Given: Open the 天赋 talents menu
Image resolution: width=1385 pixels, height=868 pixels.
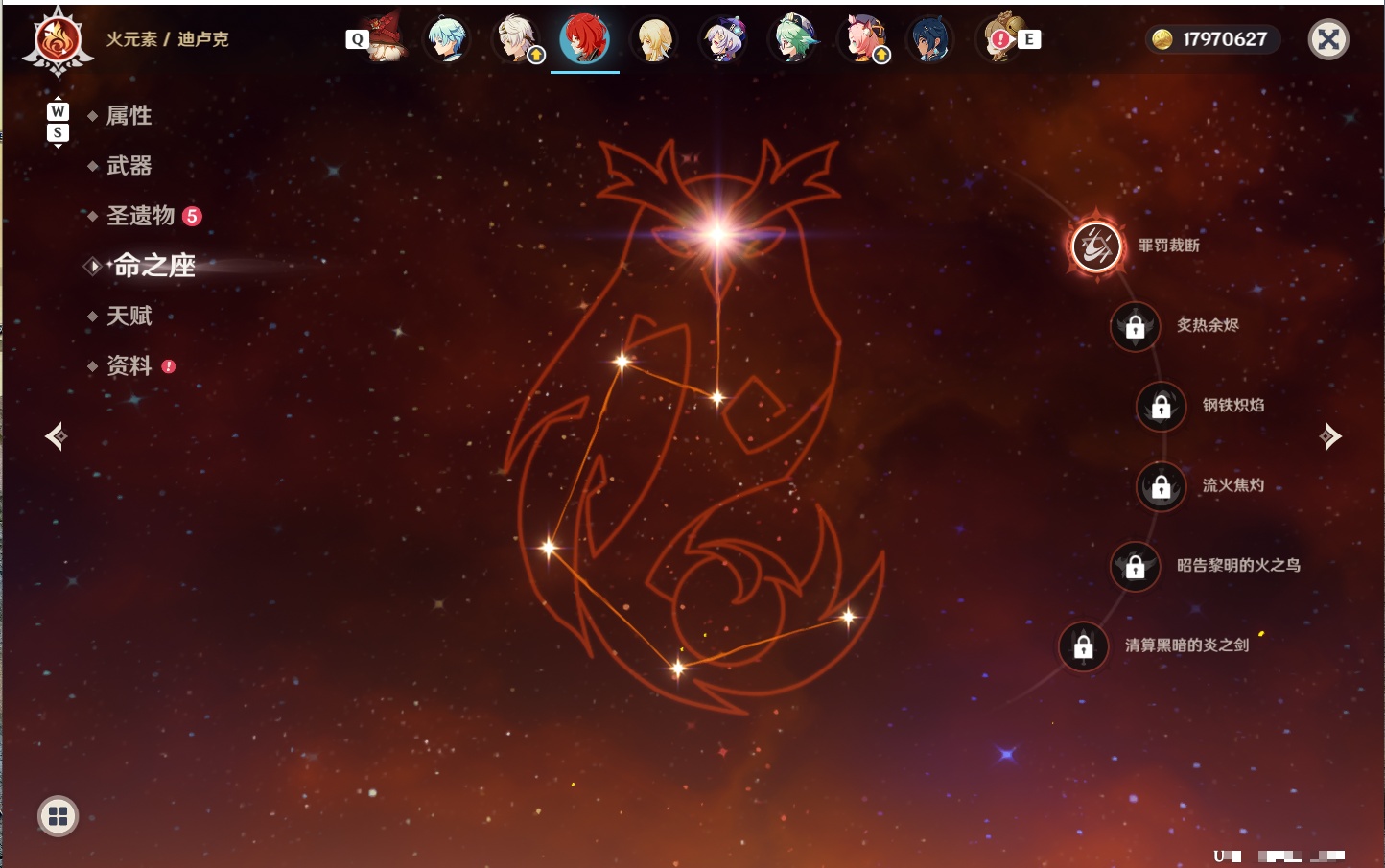Looking at the screenshot, I should (x=129, y=316).
